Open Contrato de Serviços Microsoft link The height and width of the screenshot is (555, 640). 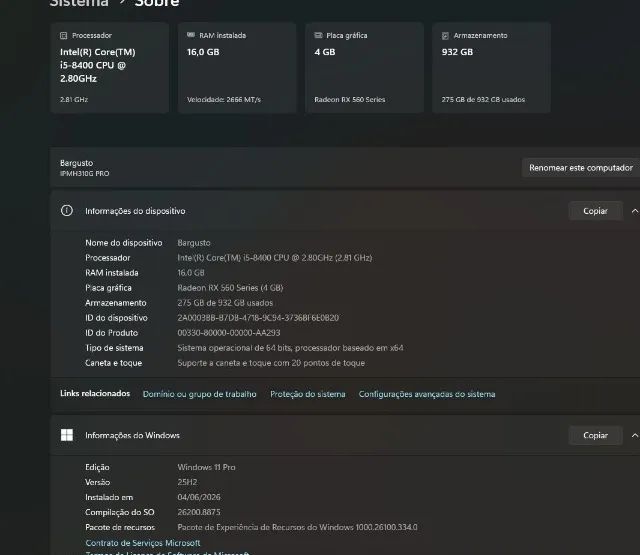(x=143, y=543)
